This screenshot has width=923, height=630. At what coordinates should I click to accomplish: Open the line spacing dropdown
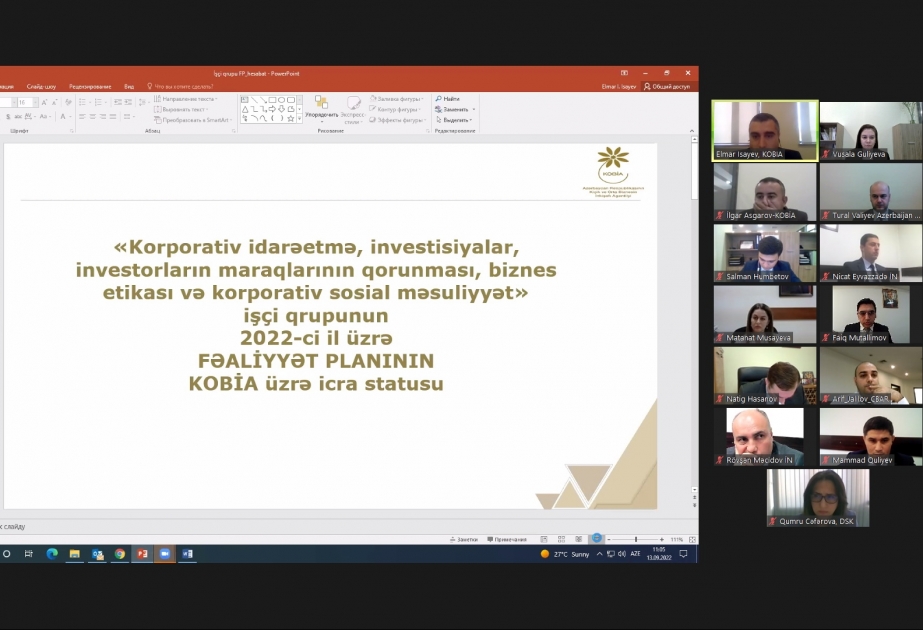(143, 102)
